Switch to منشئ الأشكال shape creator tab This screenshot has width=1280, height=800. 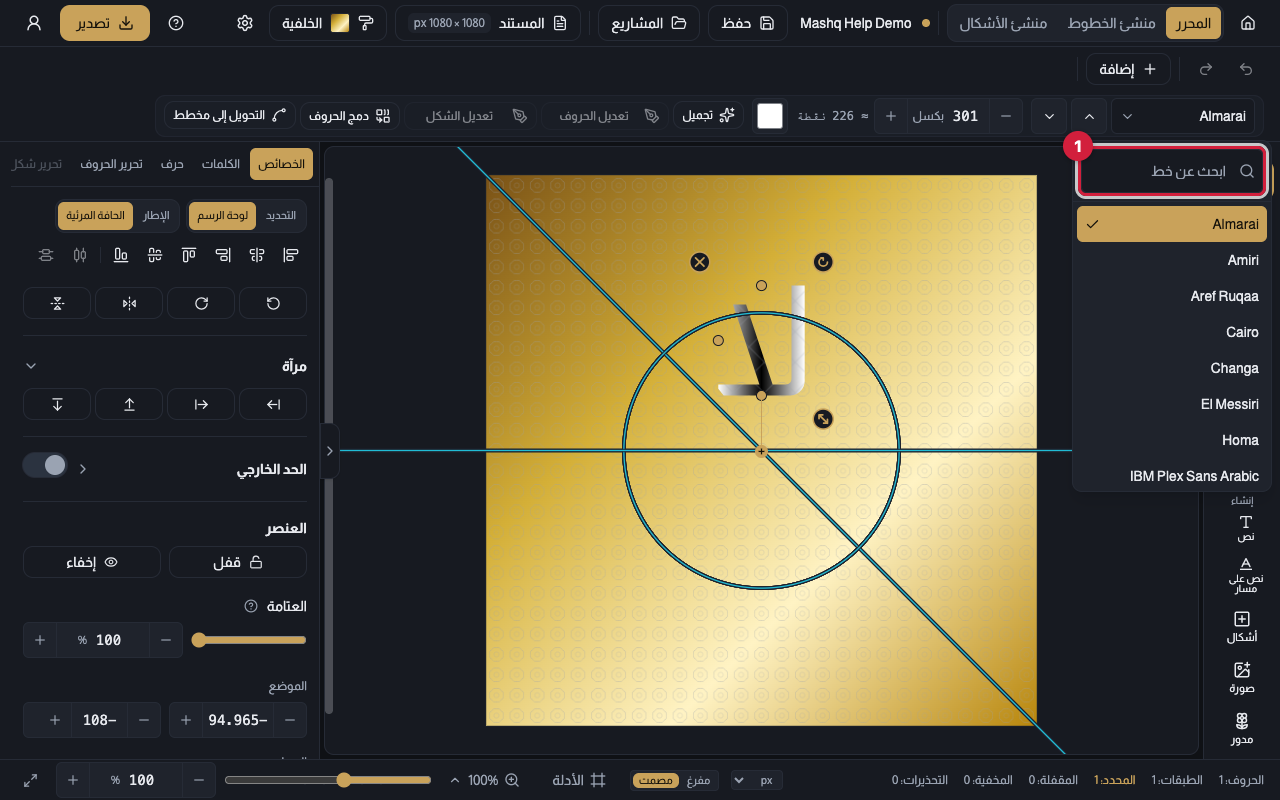pos(1003,23)
